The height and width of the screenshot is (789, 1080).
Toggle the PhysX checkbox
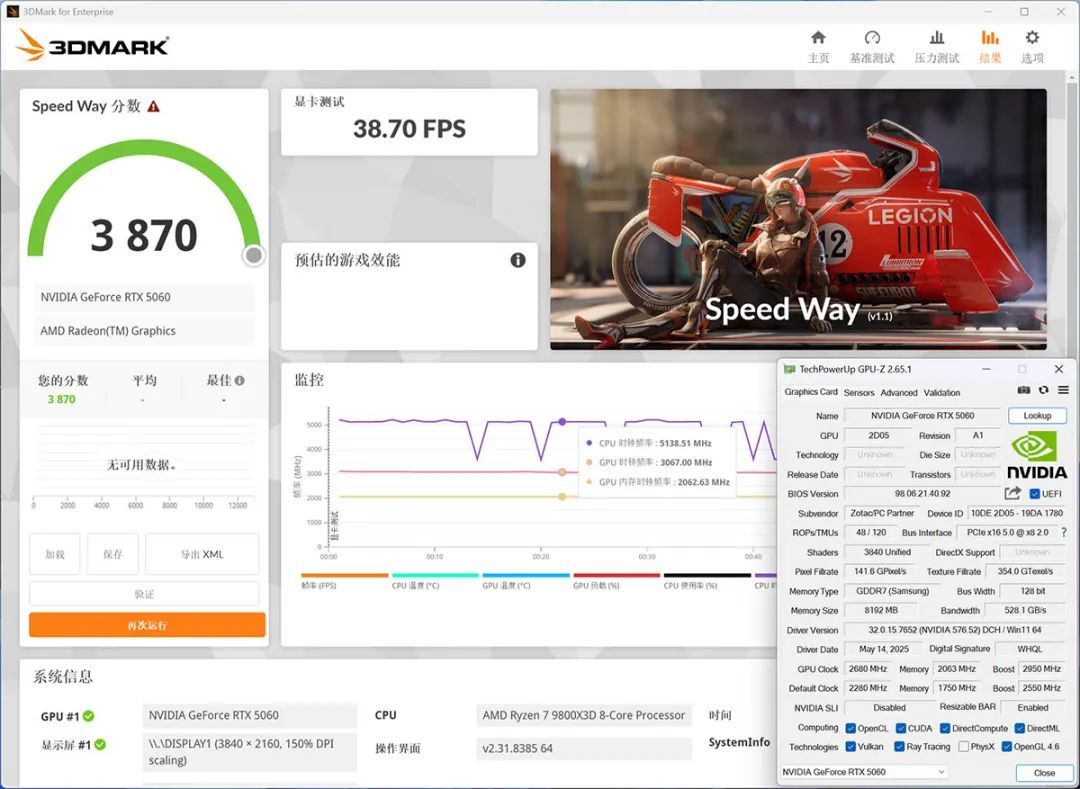coord(964,746)
